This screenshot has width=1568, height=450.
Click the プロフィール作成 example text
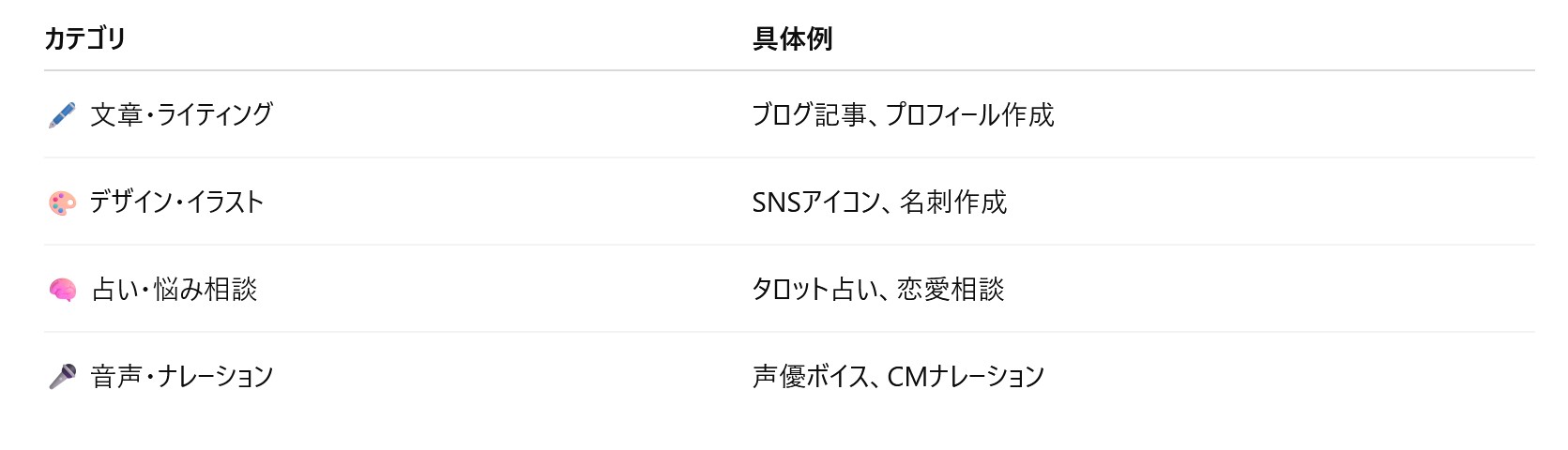[x=970, y=114]
